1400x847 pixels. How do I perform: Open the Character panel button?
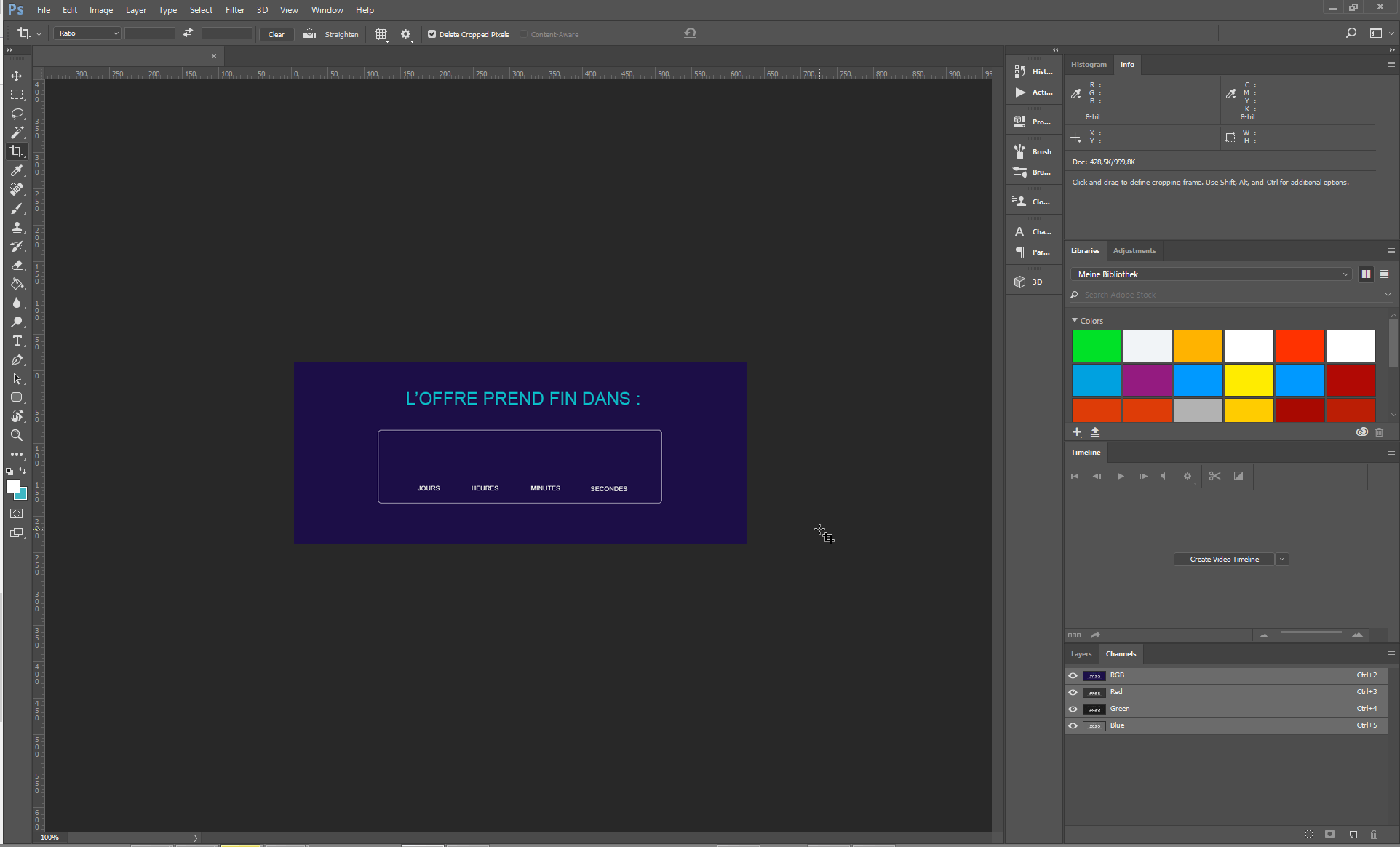tap(1033, 232)
